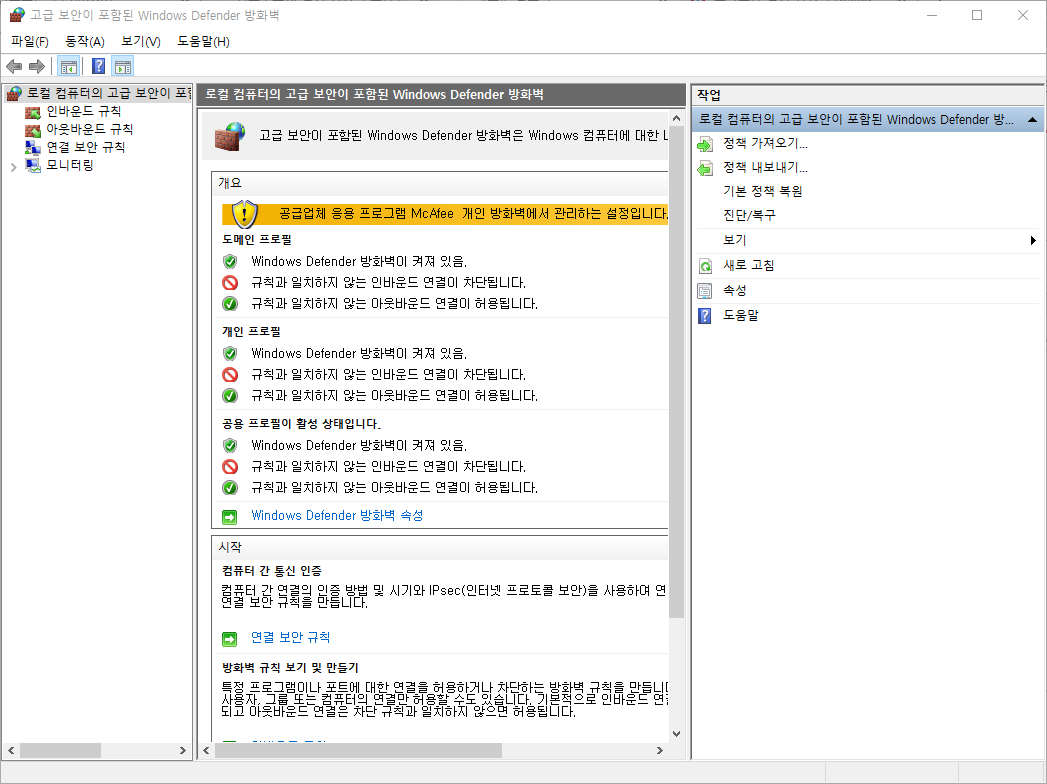Click the tree pane scroll left arrow
Viewport: 1047px width, 784px height.
click(x=11, y=751)
